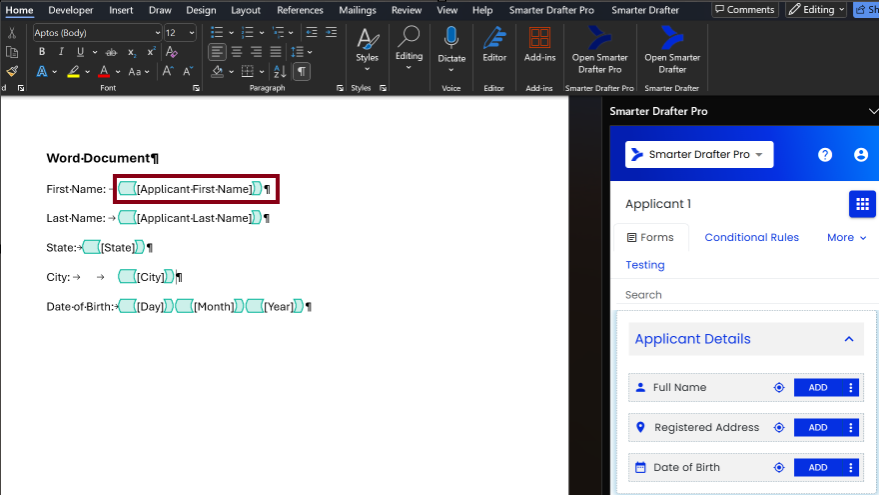Open the Review tab
Image resolution: width=879 pixels, height=495 pixels.
pyautogui.click(x=406, y=10)
